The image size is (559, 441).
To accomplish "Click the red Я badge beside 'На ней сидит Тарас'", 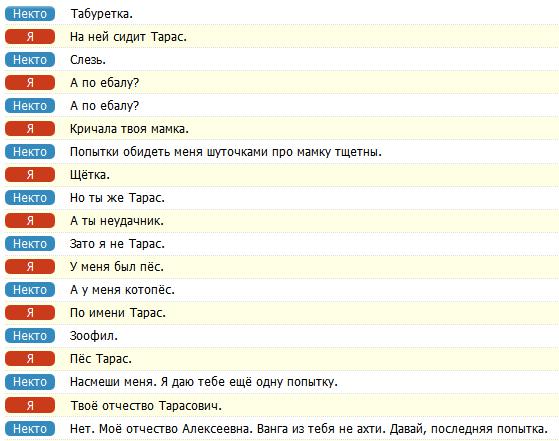I will [30, 37].
